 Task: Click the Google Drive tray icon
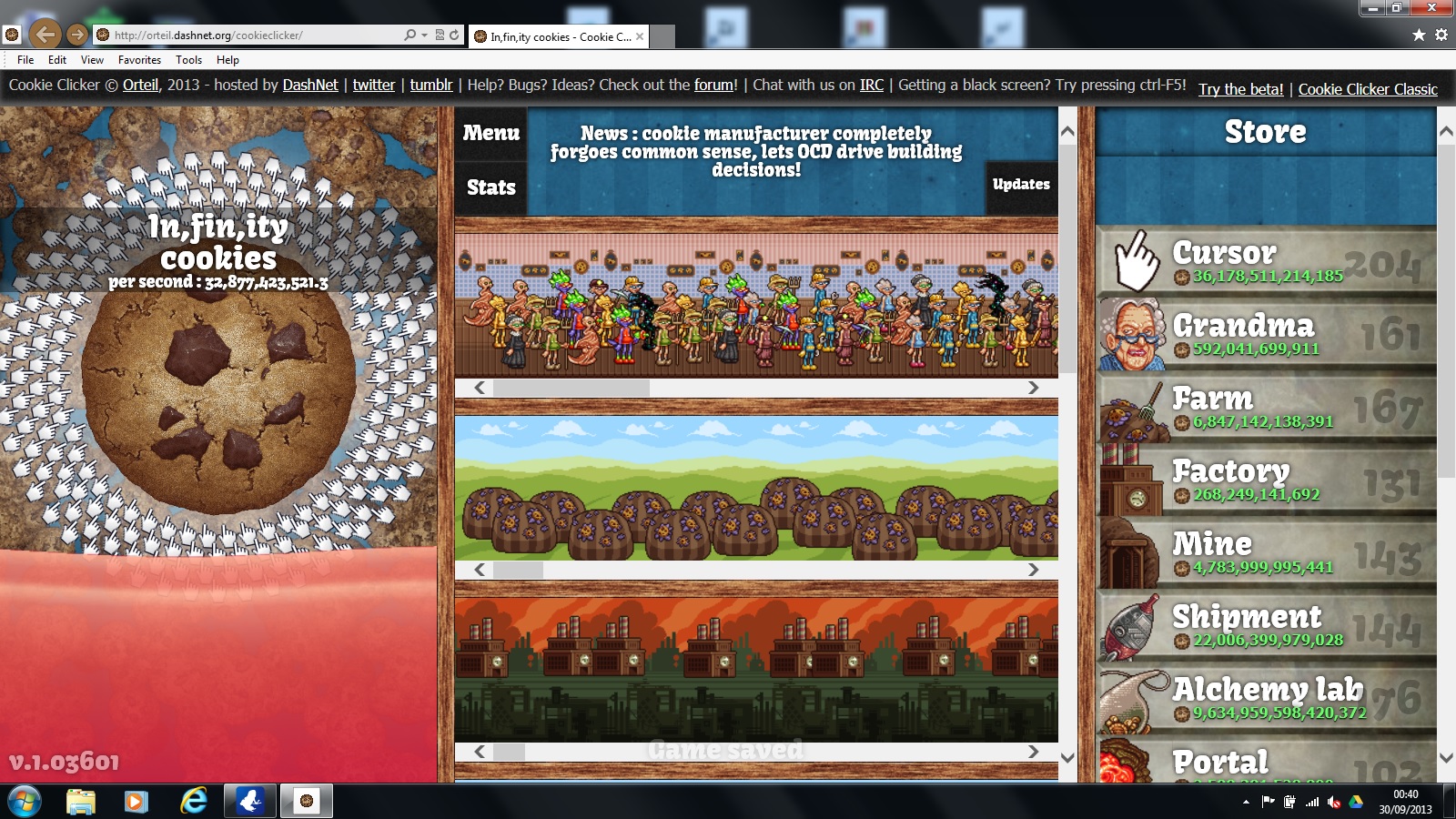(x=1356, y=802)
